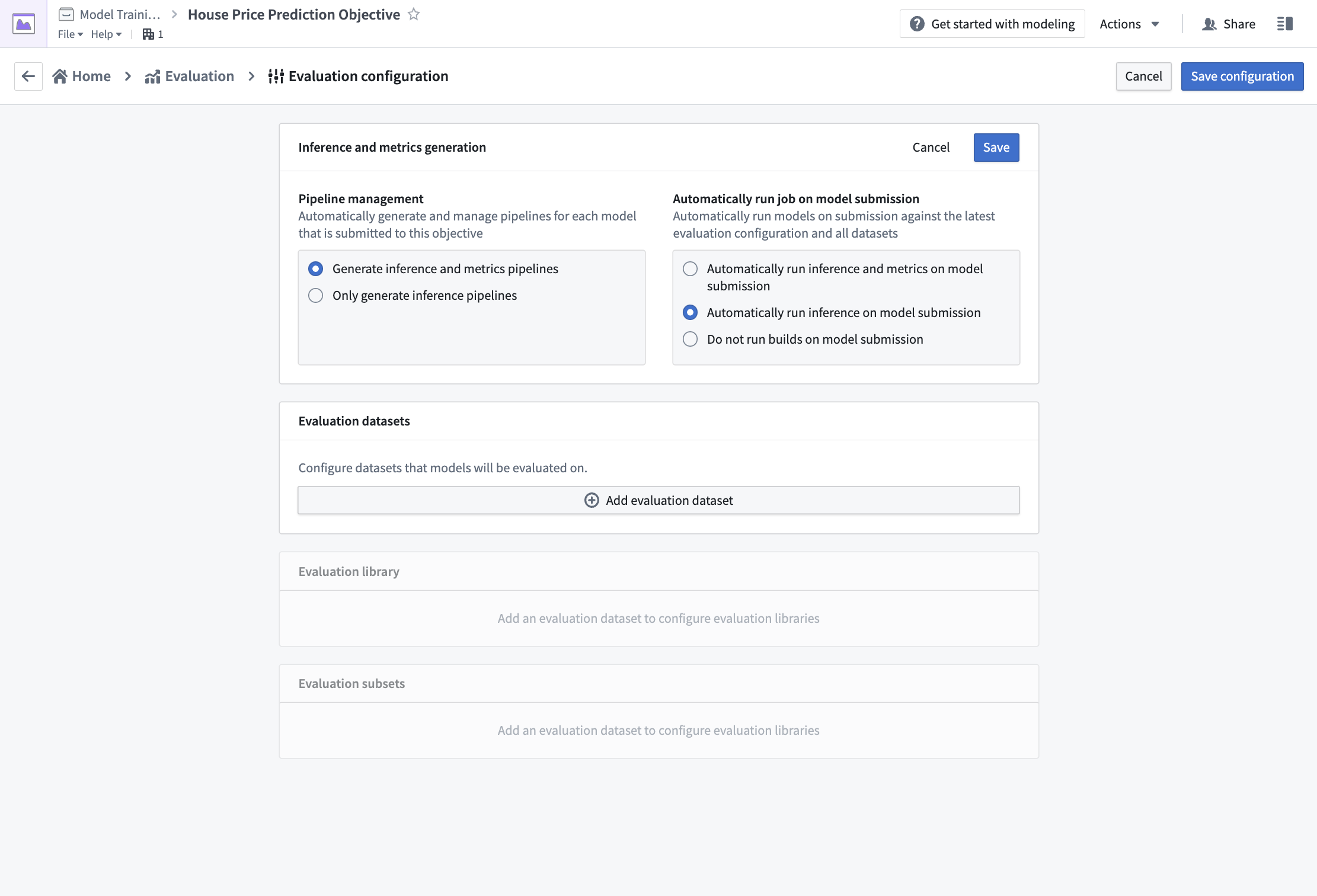1317x896 pixels.
Task: Click the Evaluation library header
Action: click(x=349, y=571)
